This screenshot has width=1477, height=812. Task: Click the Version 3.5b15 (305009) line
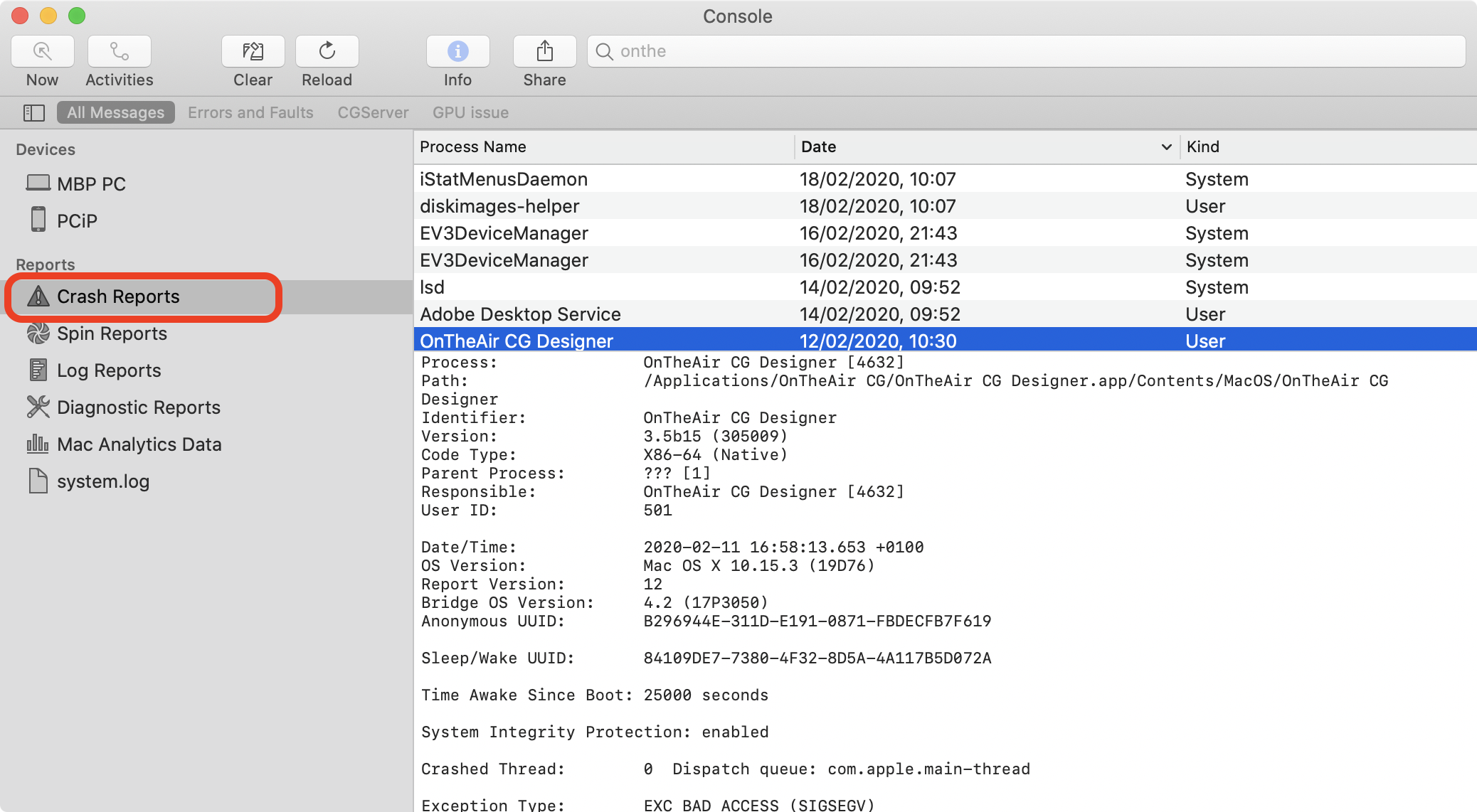(x=604, y=437)
